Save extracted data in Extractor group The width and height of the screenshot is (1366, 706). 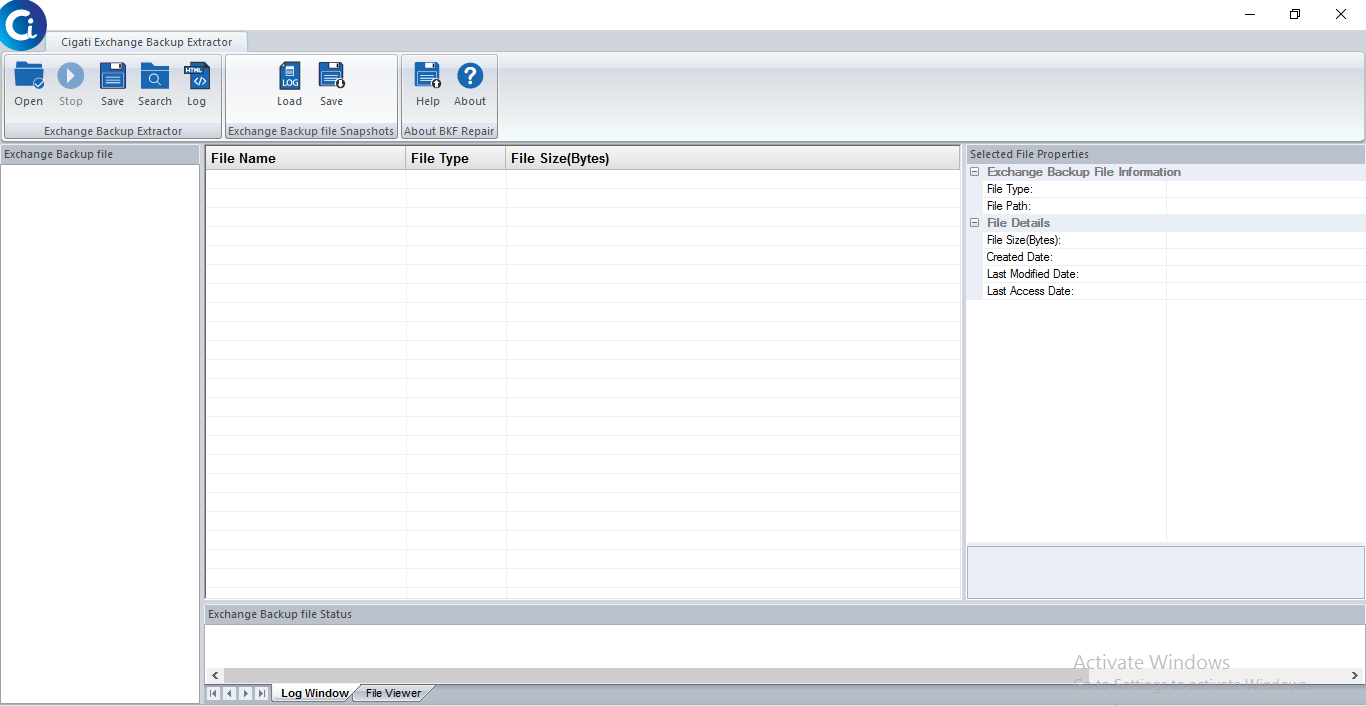(x=113, y=85)
